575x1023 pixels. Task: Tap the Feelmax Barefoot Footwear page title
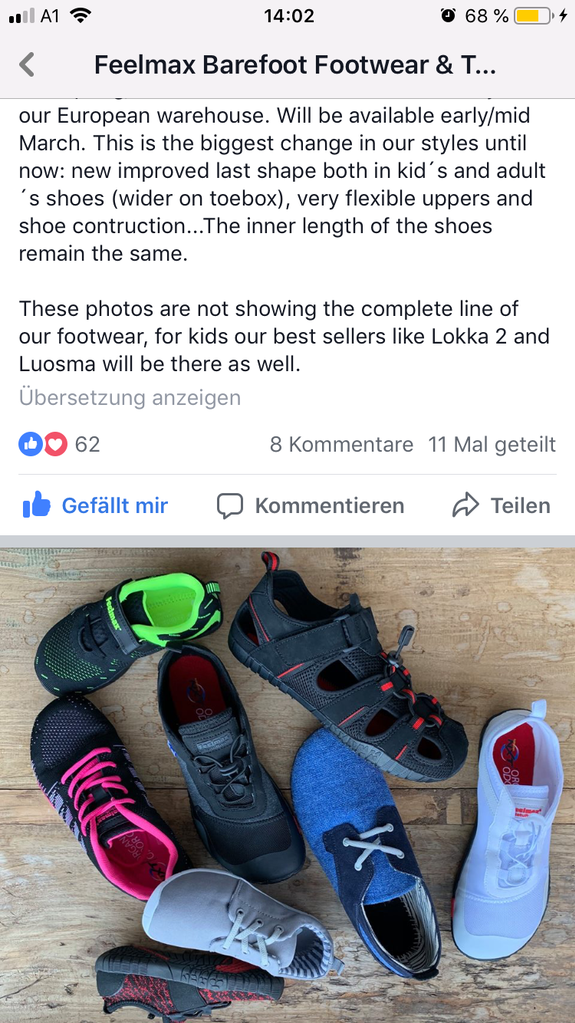coord(296,65)
